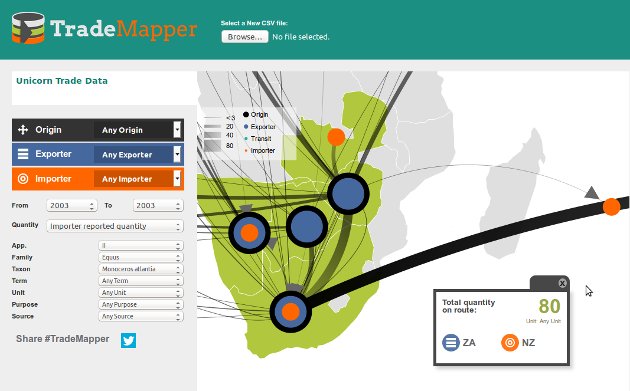Click the TradeMapper logo icon
Screen dimensions: 630x391
[x=28, y=28]
